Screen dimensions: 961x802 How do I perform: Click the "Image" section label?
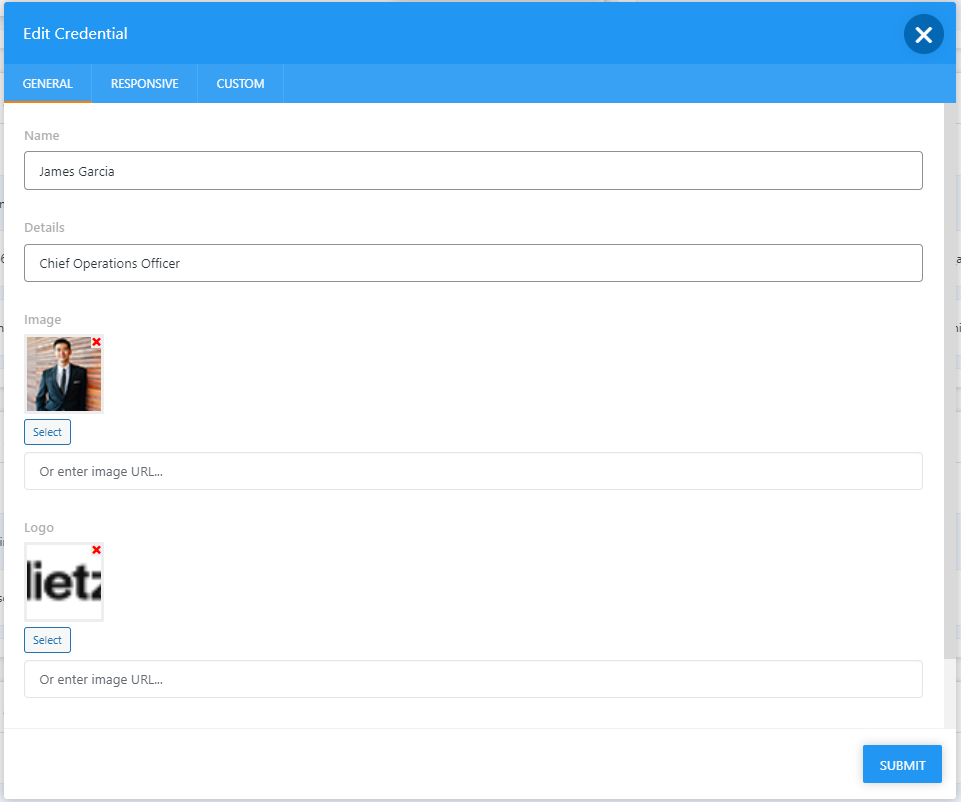pyautogui.click(x=43, y=320)
